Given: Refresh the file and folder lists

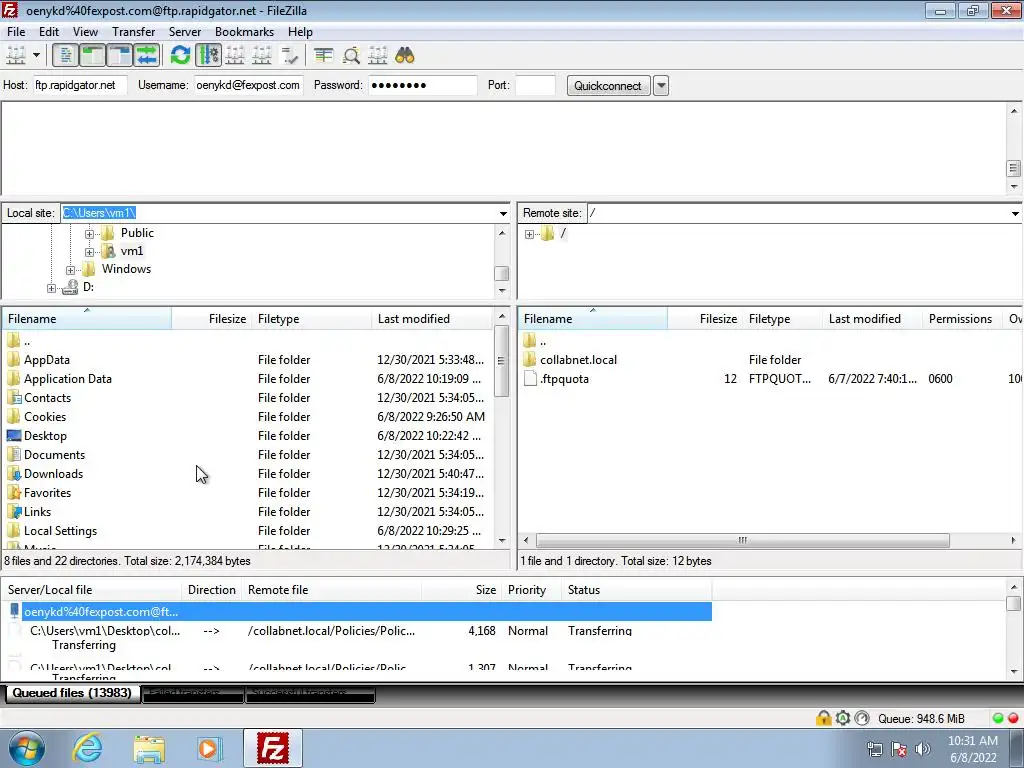Looking at the screenshot, I should point(180,56).
